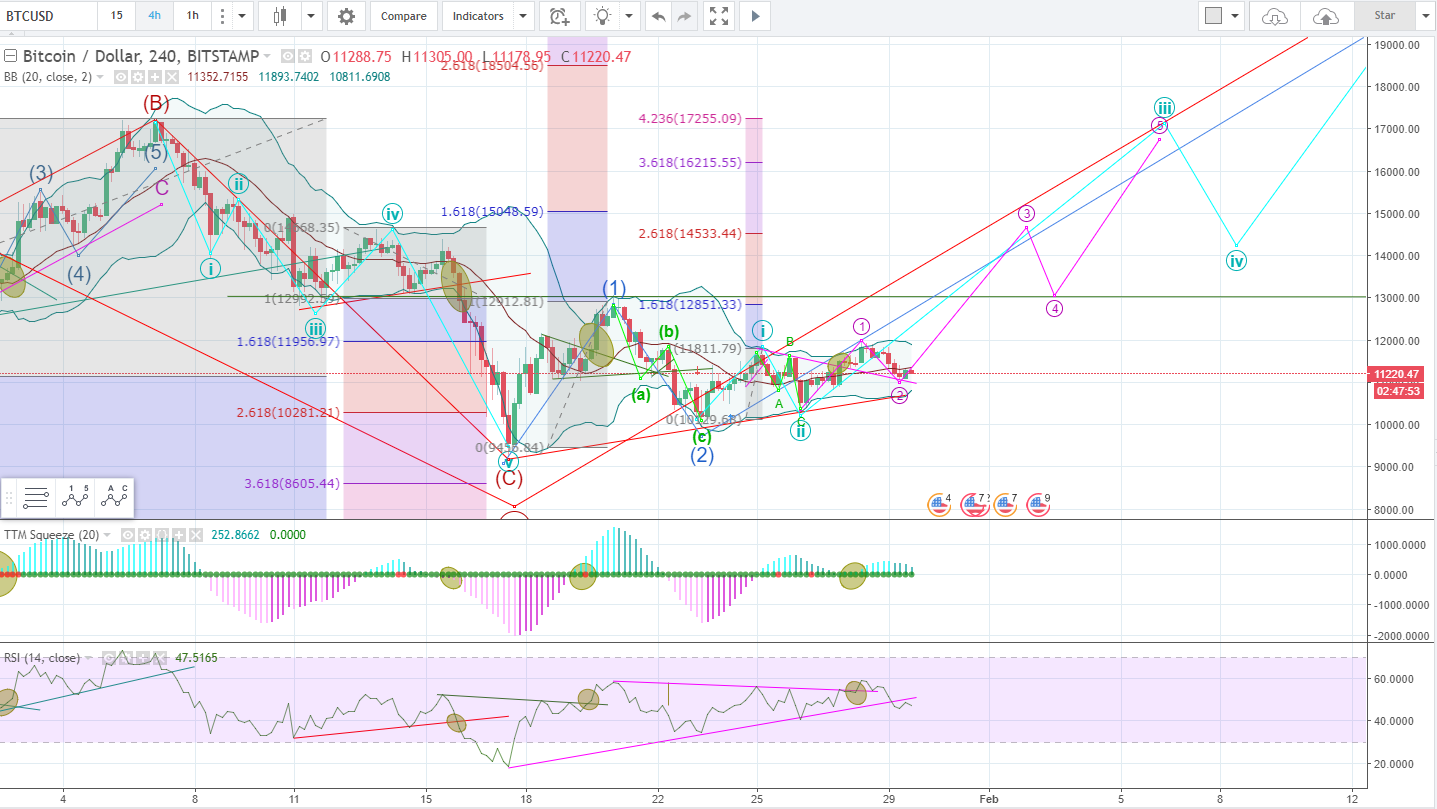This screenshot has height=809, width=1437.
Task: Expand BB indicator name dropdown
Action: (x=100, y=77)
